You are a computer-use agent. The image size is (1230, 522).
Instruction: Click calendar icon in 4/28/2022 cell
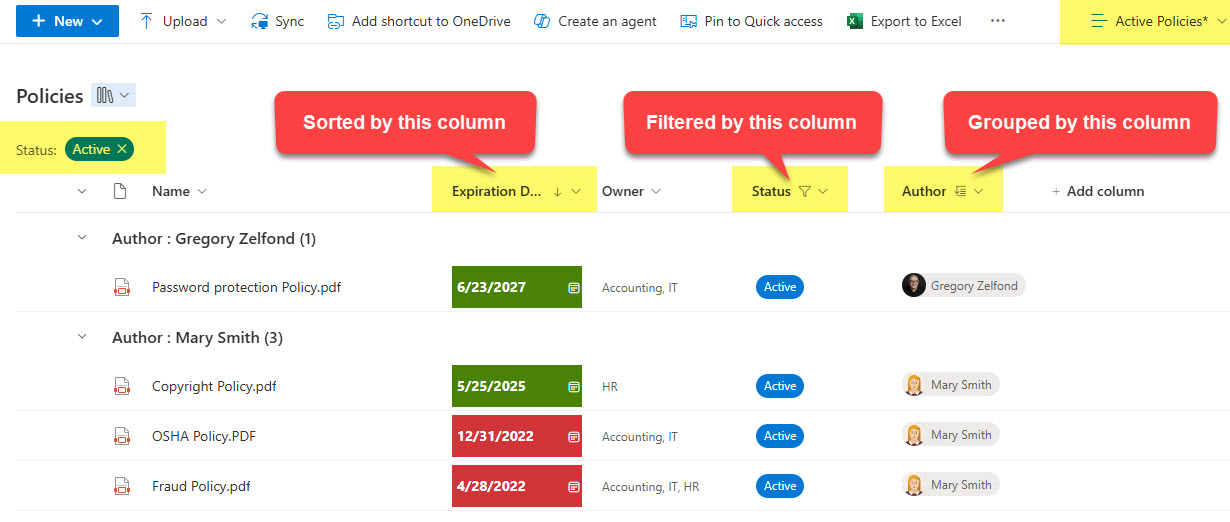click(x=574, y=487)
